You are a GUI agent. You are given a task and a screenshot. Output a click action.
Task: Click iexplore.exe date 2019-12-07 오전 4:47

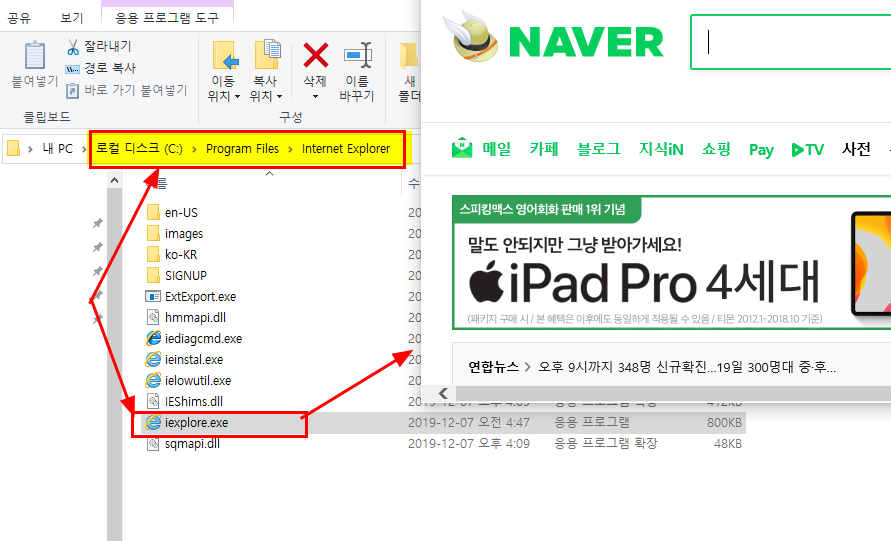469,423
